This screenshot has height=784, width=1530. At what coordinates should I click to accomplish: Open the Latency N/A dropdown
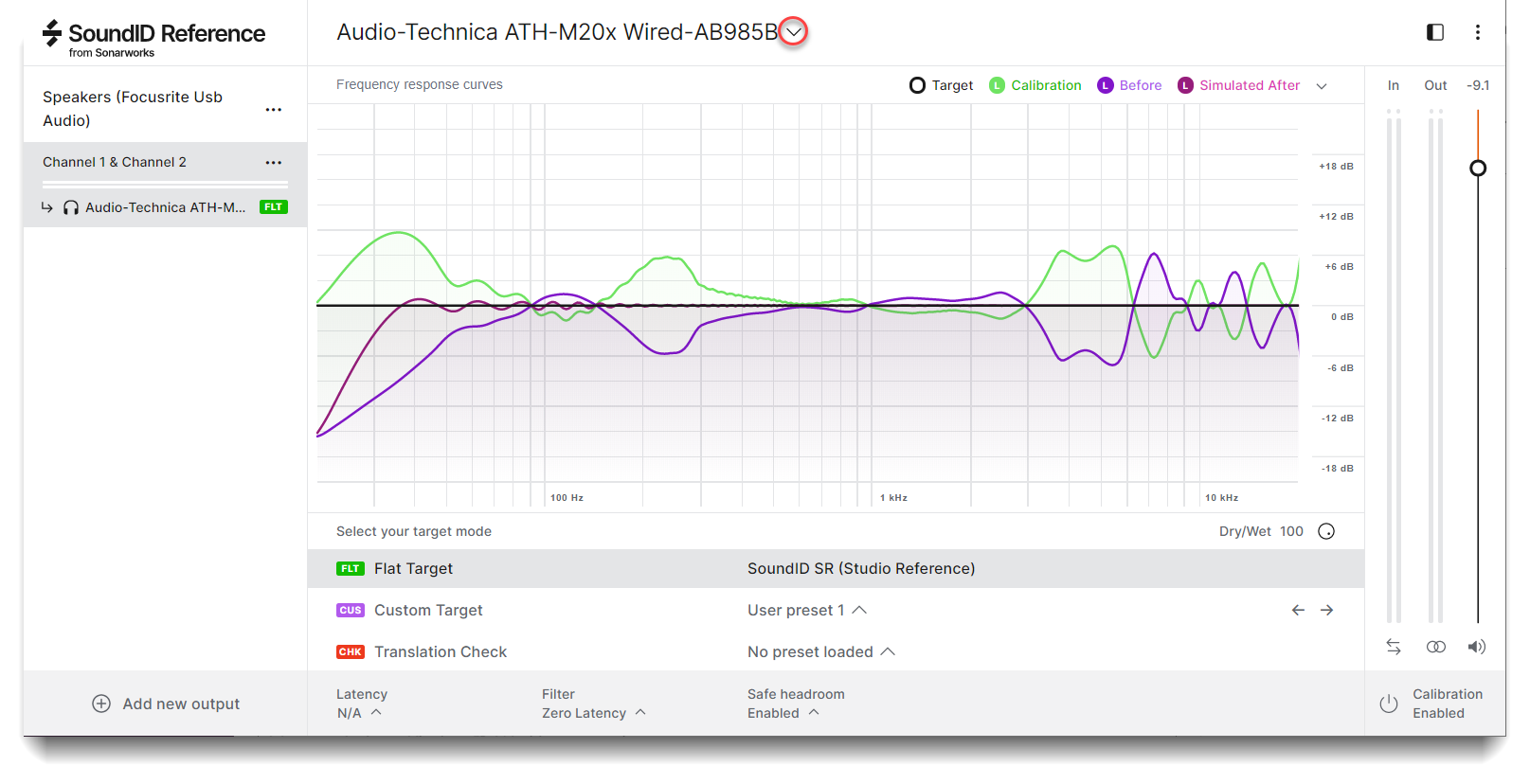tap(360, 713)
